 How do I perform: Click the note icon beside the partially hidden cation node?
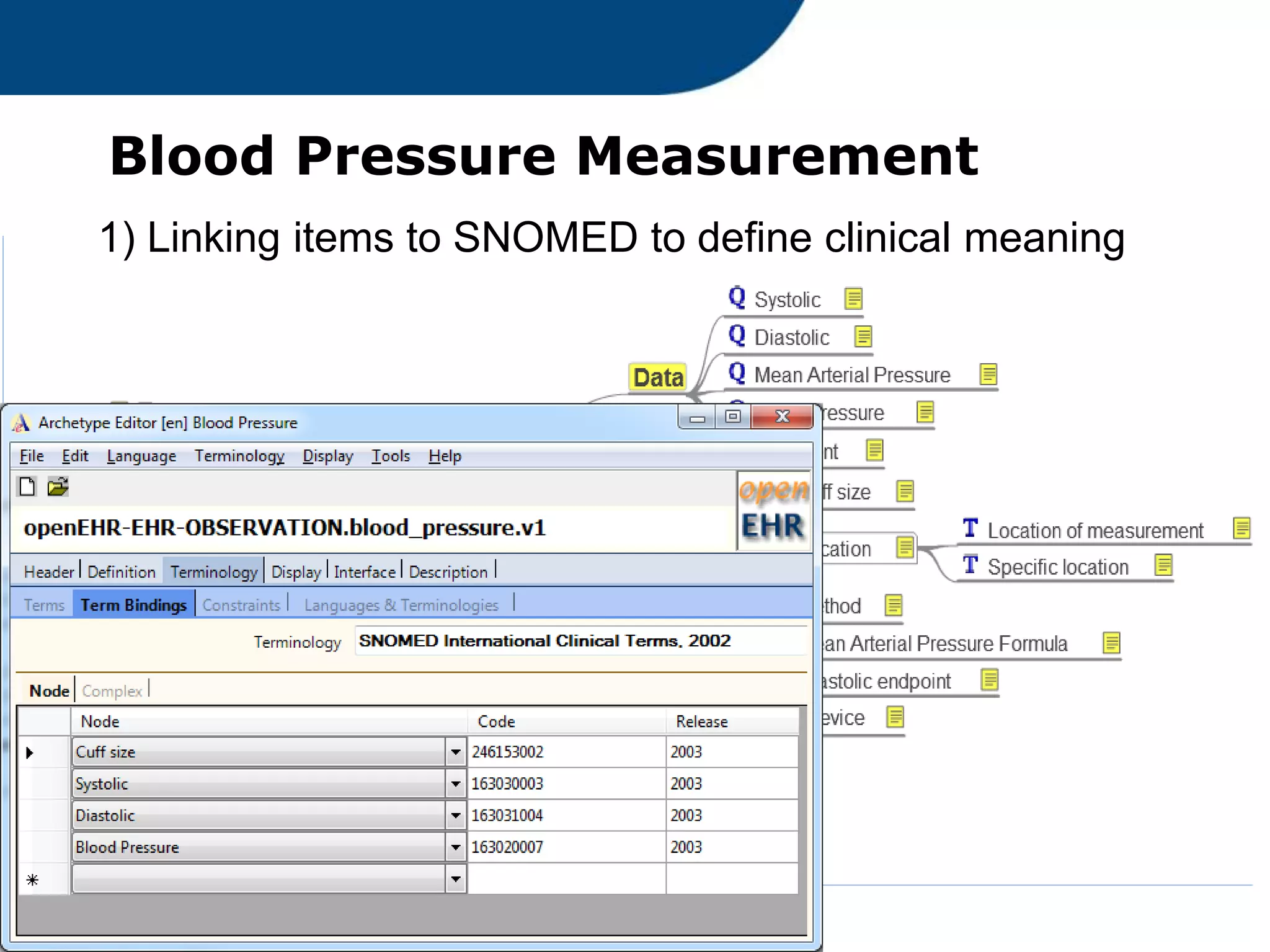click(x=905, y=547)
